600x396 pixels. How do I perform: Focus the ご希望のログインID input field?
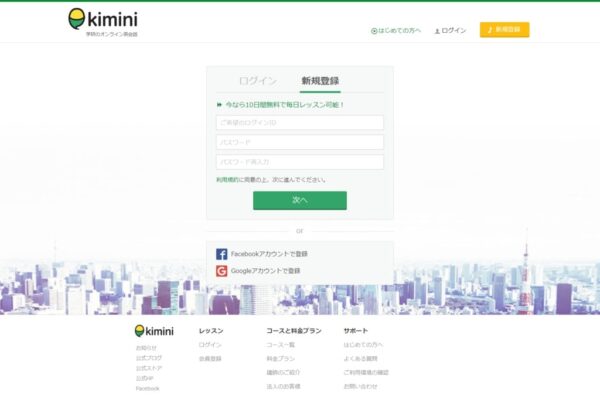[x=300, y=123]
